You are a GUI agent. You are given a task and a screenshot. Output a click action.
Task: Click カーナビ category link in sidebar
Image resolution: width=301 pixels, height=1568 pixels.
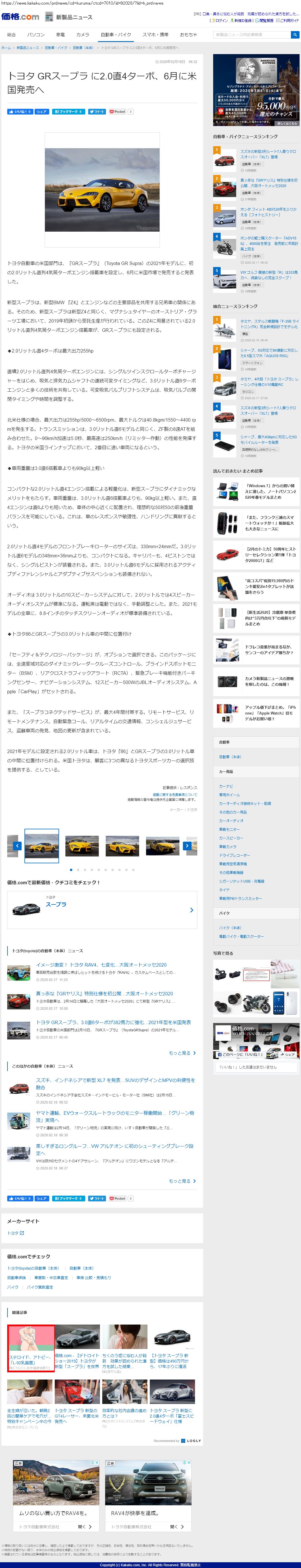pyautogui.click(x=226, y=786)
